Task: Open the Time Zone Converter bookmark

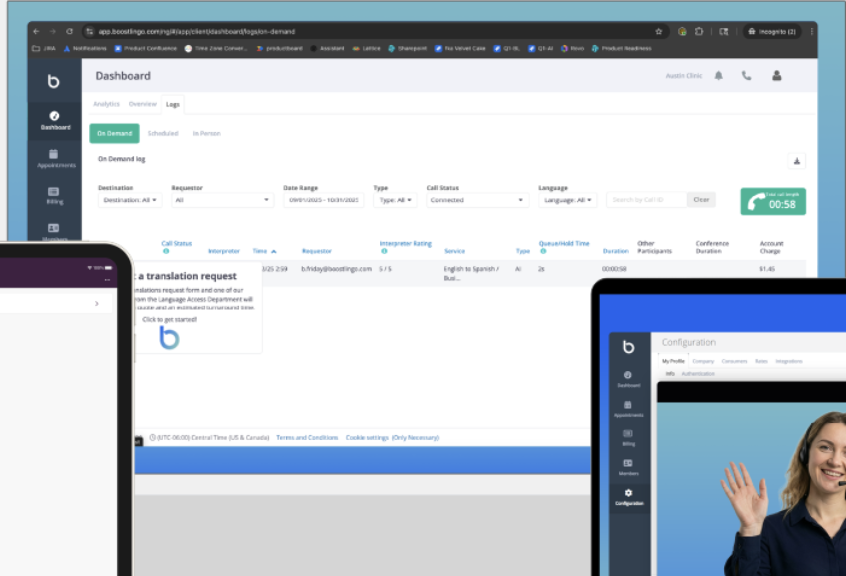Action: 216,49
